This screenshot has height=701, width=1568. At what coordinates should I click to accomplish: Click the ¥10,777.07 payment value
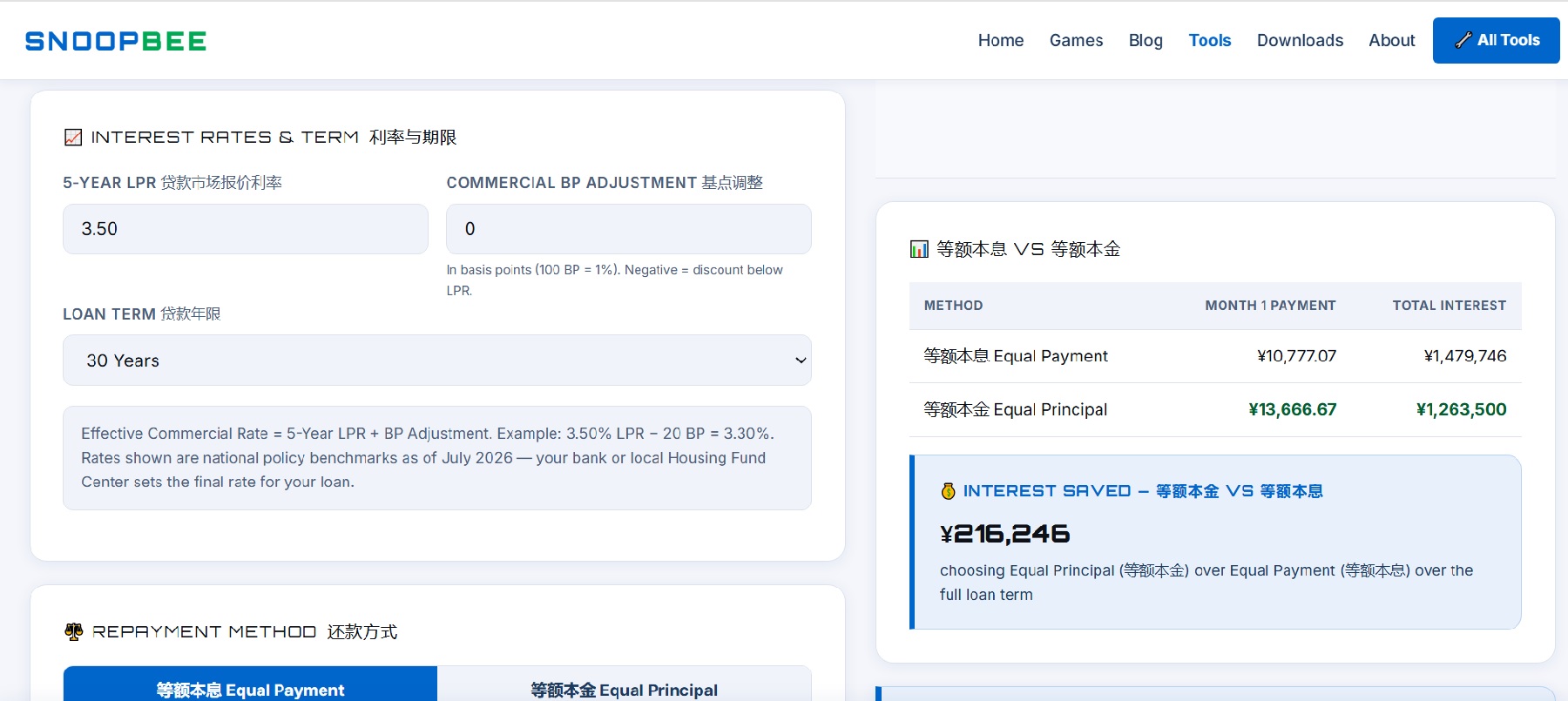tap(1296, 356)
